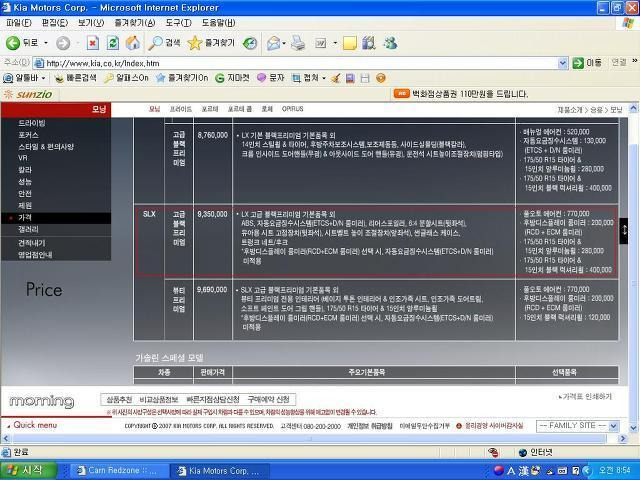Image resolution: width=640 pixels, height=480 pixels.
Task: Open the history clock icon
Action: [250, 43]
